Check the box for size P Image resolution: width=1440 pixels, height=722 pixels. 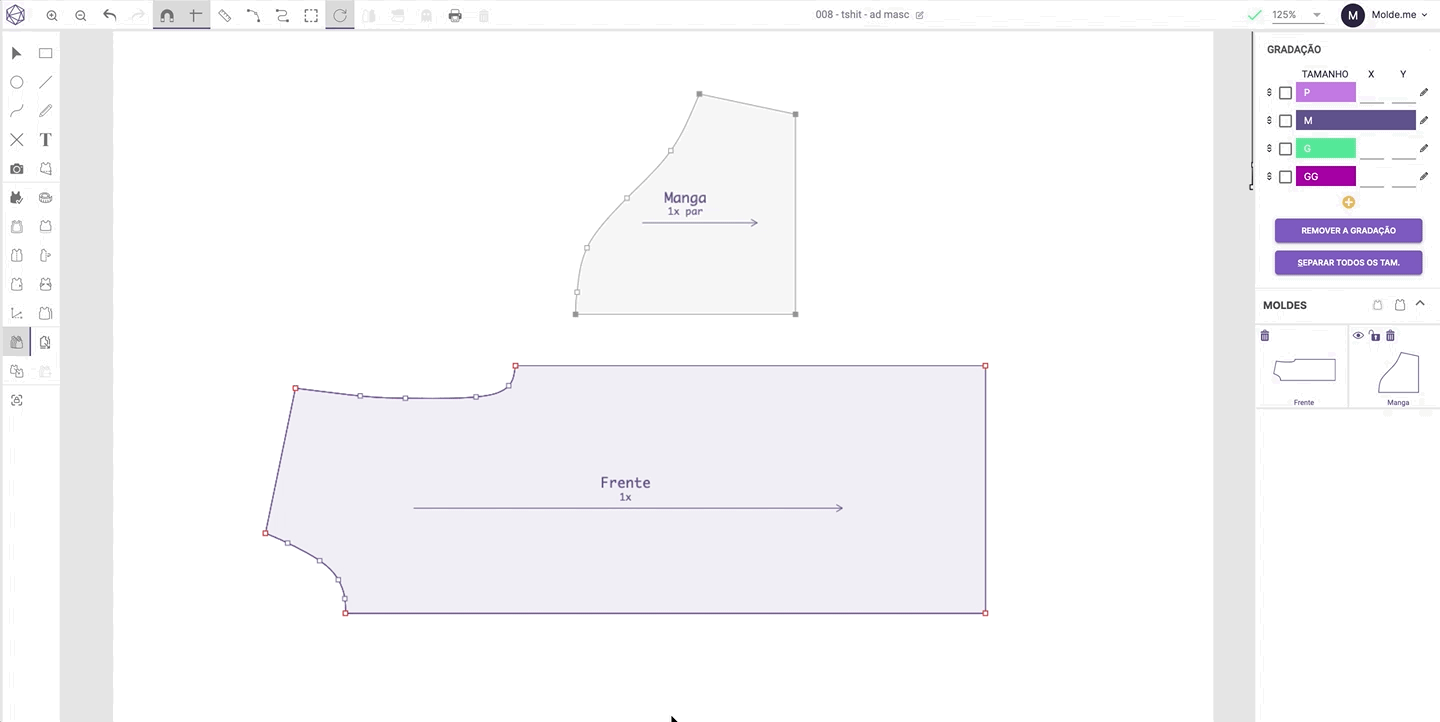[1286, 93]
